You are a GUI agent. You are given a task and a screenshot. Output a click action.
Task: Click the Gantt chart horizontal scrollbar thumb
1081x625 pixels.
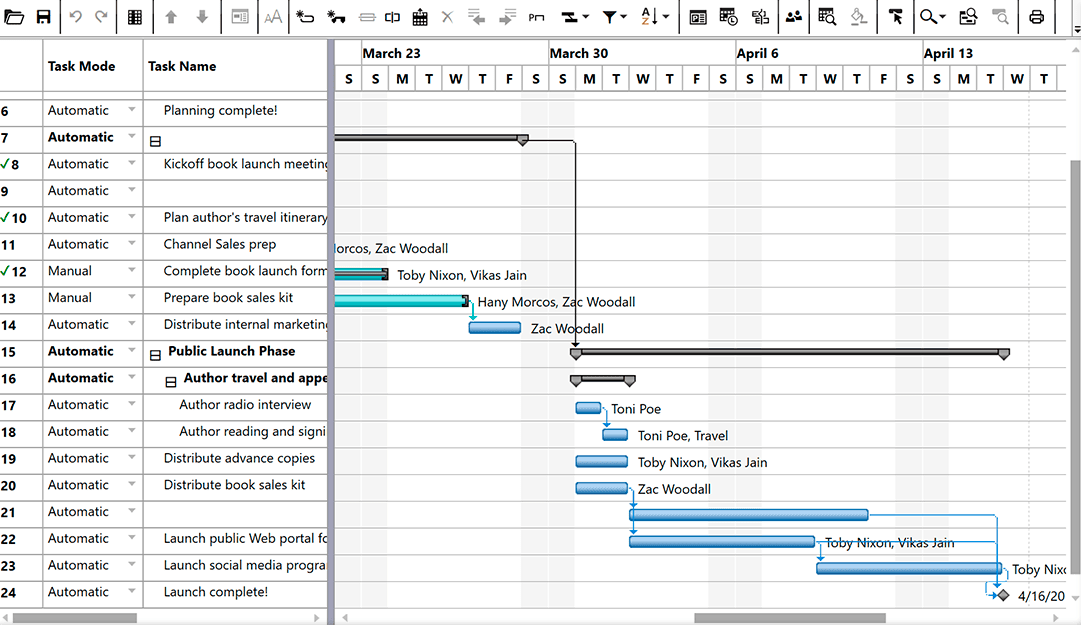[789, 618]
